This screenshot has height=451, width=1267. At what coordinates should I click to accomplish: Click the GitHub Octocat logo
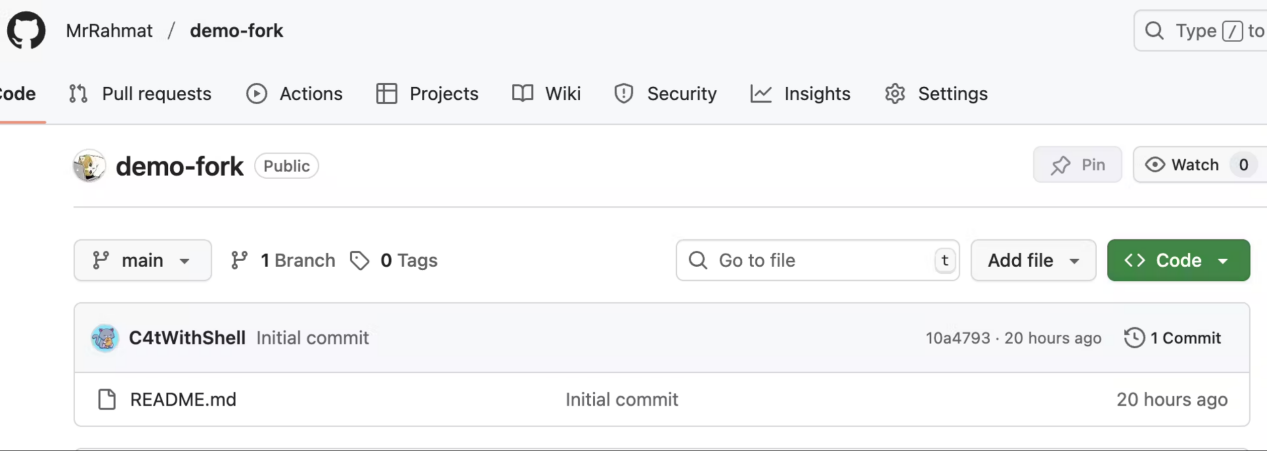coord(26,31)
